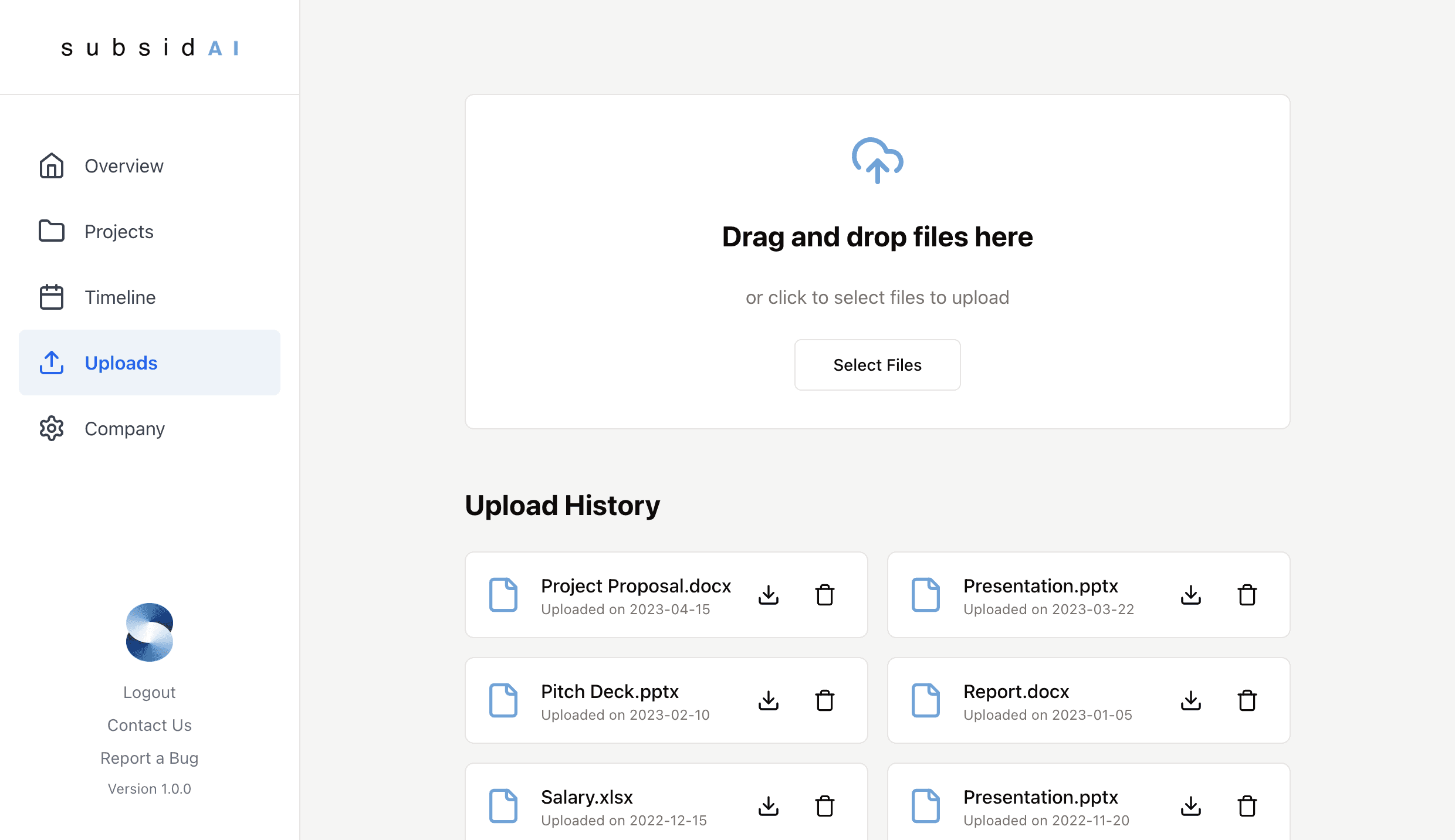Open Company settings page
Screen dimensions: 1455x840
[150, 429]
